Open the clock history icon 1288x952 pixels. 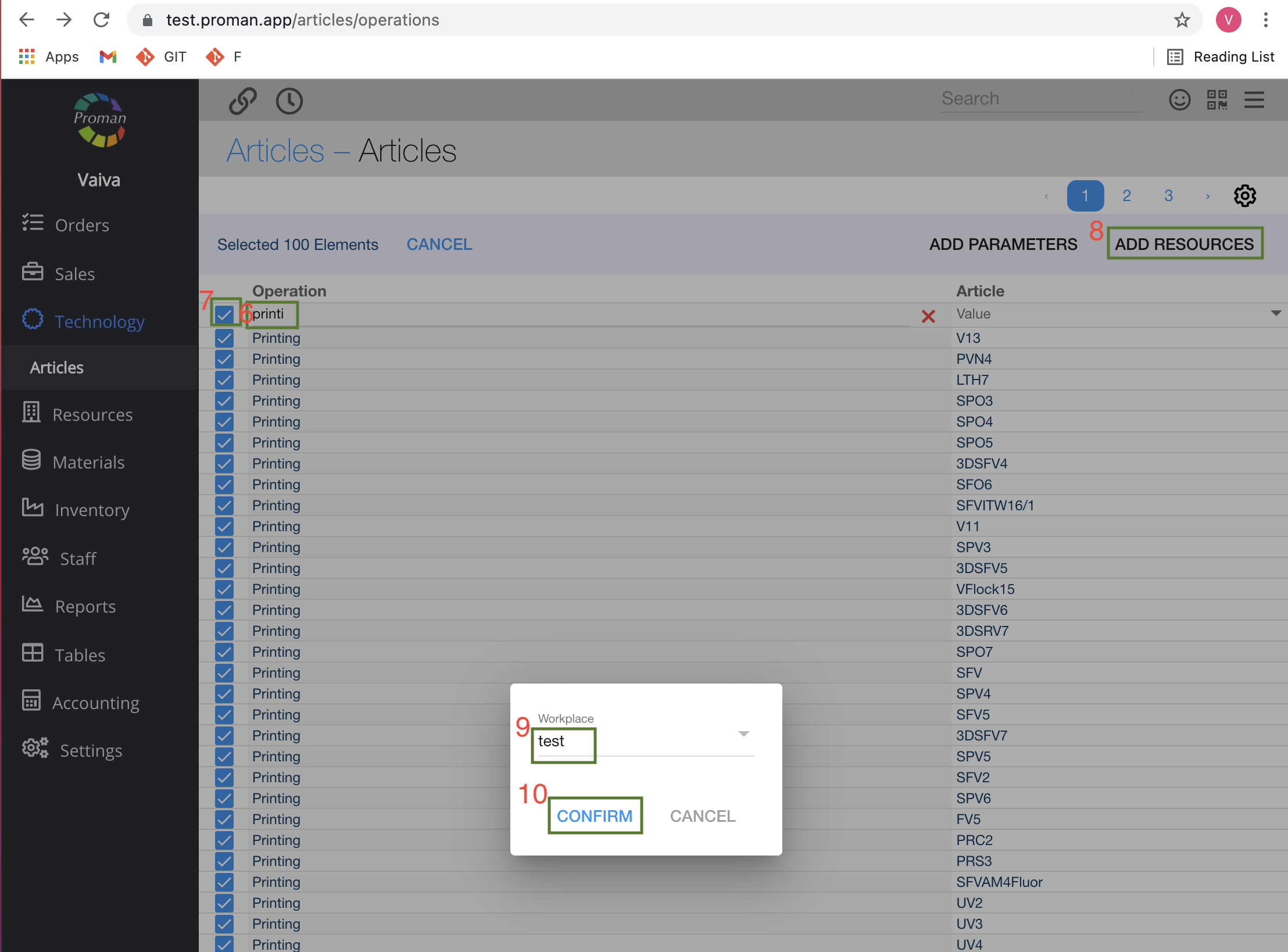(x=289, y=101)
